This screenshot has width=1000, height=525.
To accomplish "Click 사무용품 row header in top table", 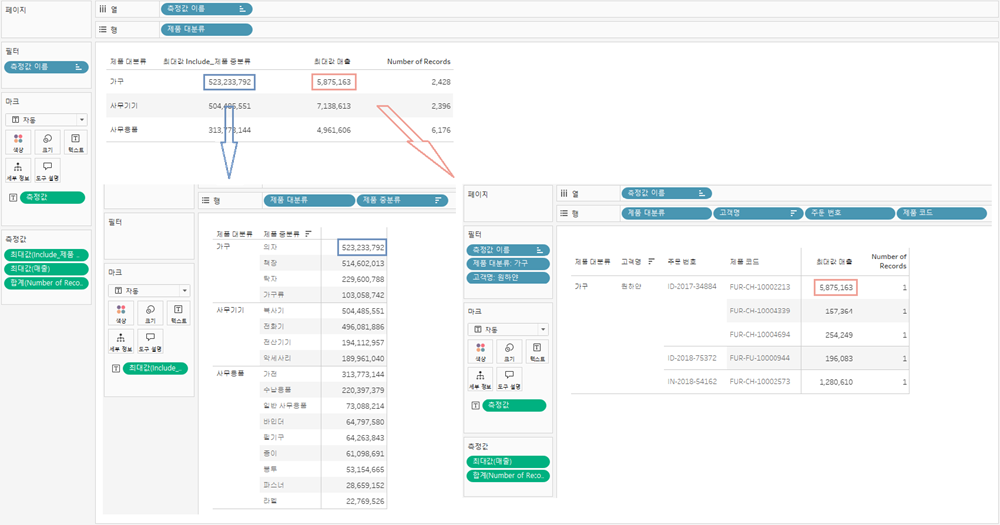I will (124, 129).
